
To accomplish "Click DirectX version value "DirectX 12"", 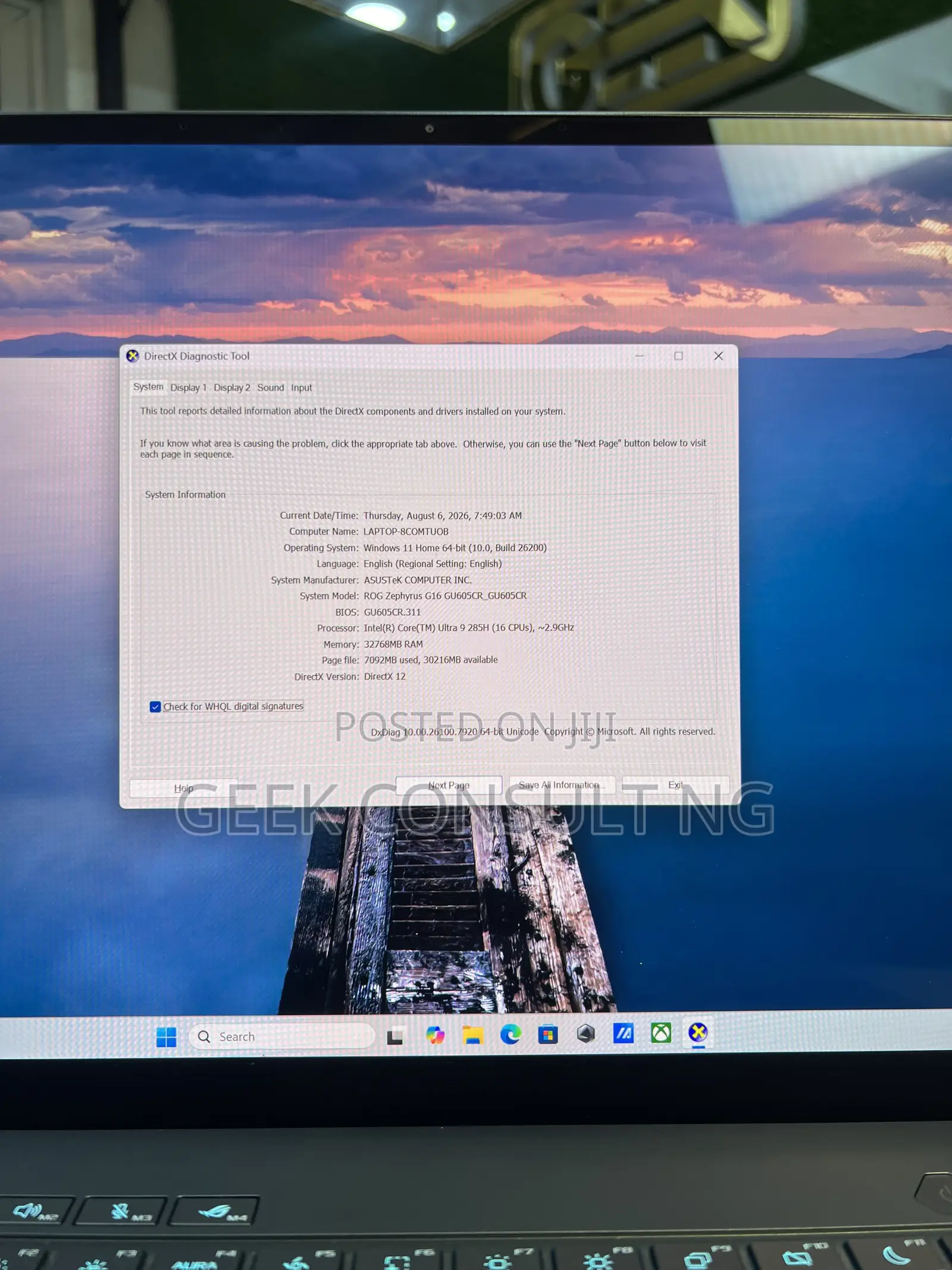I will tap(385, 677).
